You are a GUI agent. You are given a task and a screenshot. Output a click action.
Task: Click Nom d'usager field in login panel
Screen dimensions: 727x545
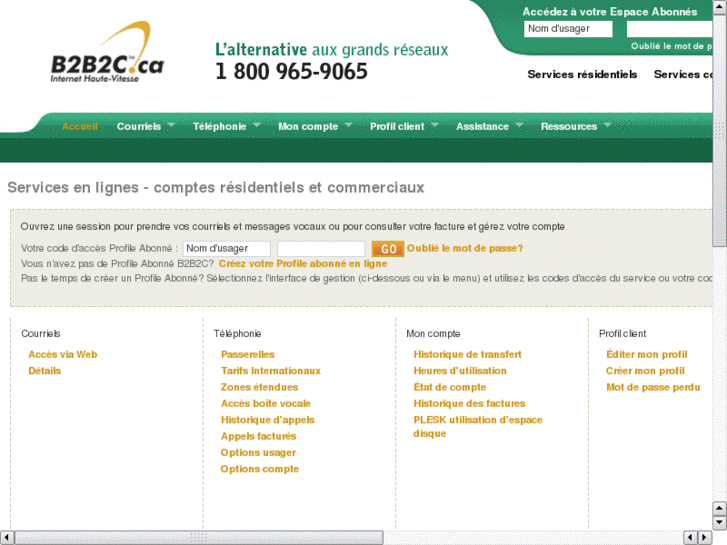227,249
